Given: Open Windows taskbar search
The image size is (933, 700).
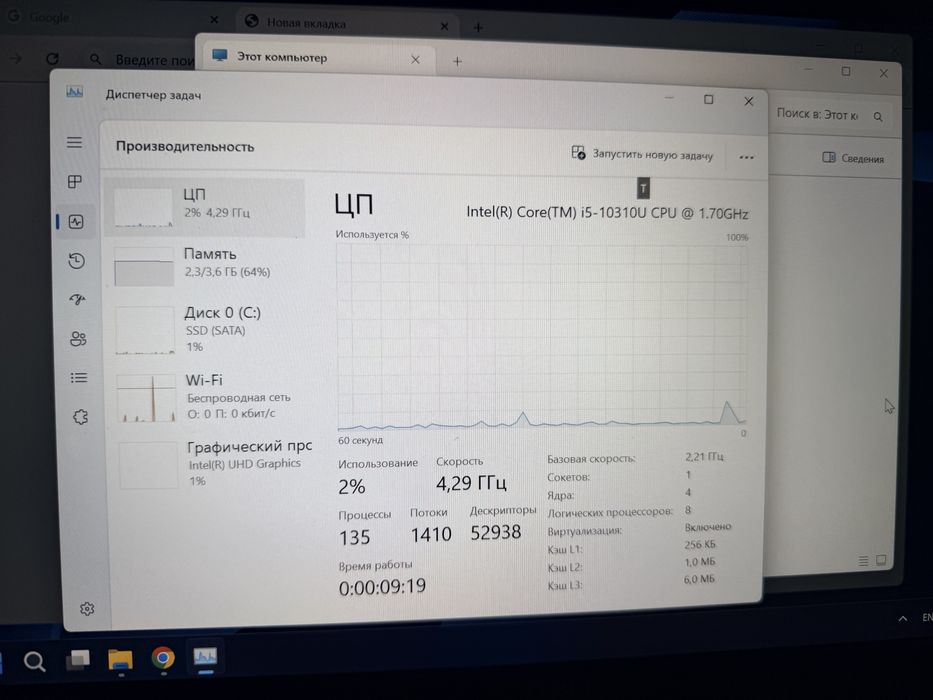Looking at the screenshot, I should point(34,661).
